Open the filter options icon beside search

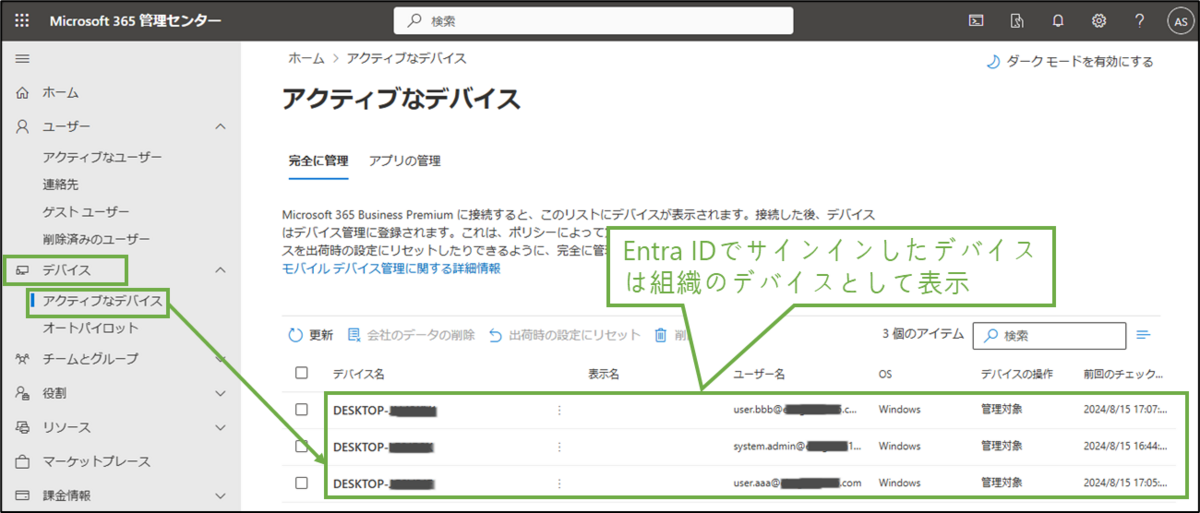(1144, 335)
